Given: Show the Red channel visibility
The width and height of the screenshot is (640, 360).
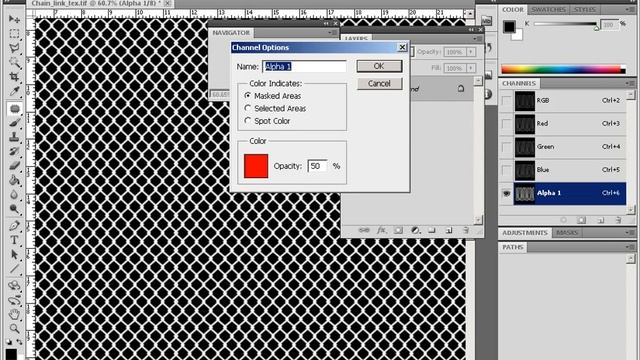Looking at the screenshot, I should point(506,124).
